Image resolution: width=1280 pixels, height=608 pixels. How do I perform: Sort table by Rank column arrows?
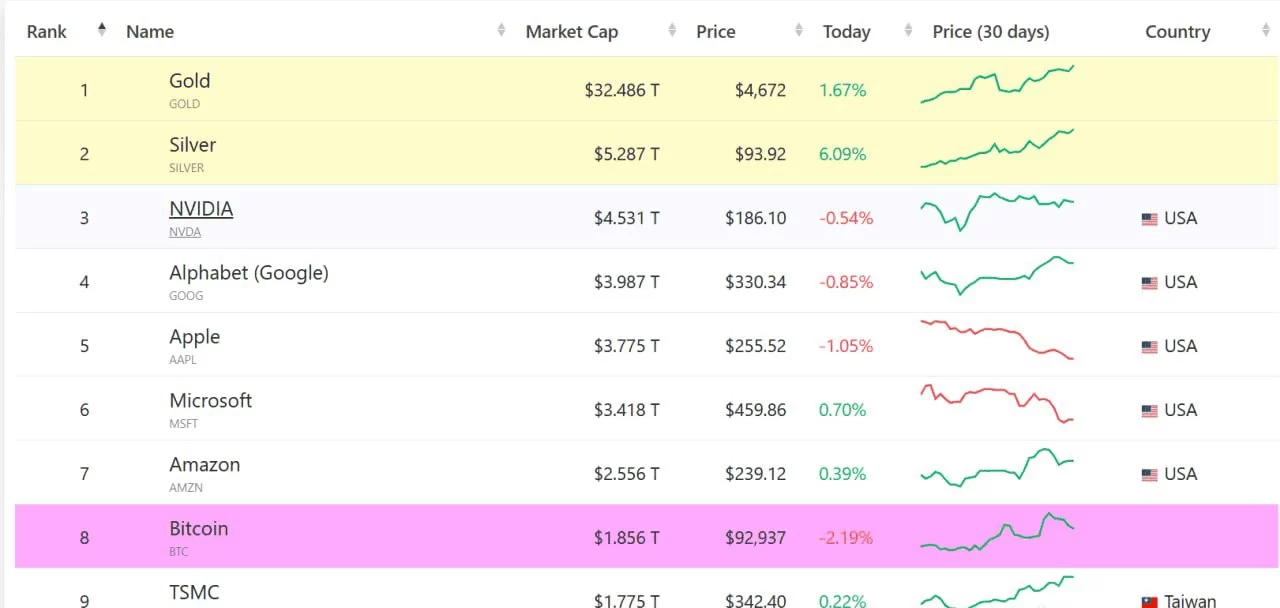click(x=102, y=31)
